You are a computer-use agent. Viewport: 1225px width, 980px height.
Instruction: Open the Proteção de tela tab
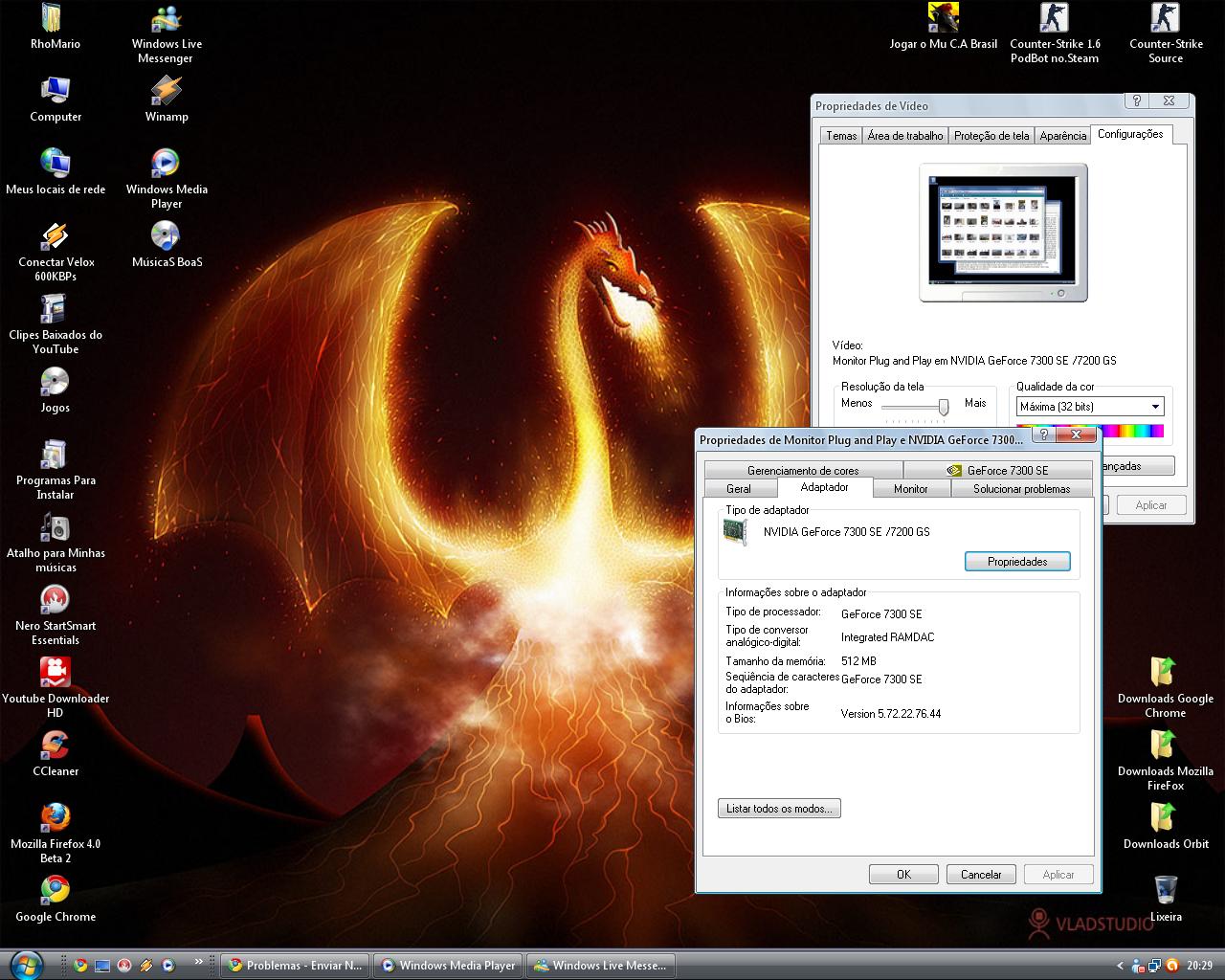991,136
